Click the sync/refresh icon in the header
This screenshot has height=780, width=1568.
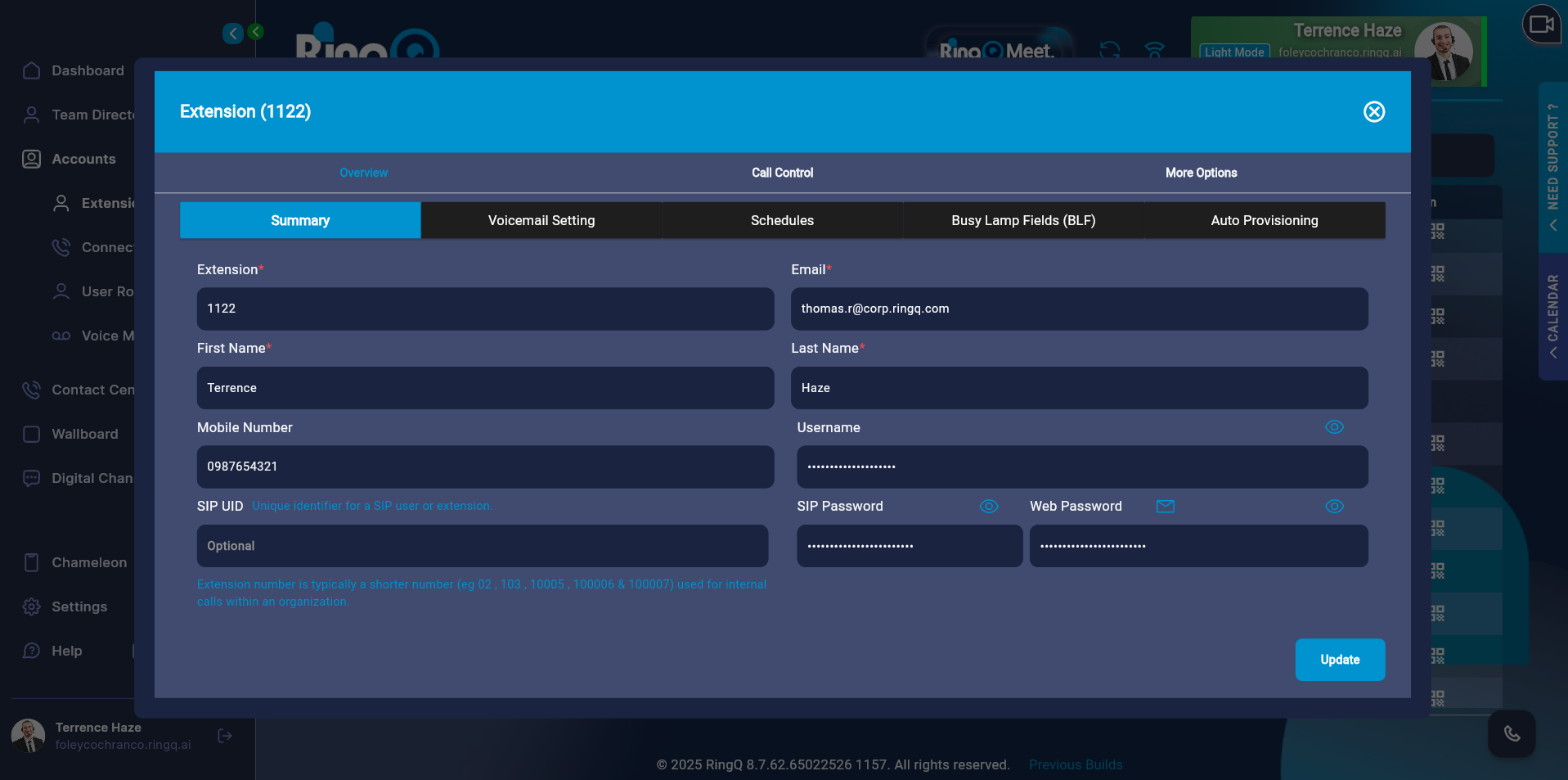coord(1109,51)
